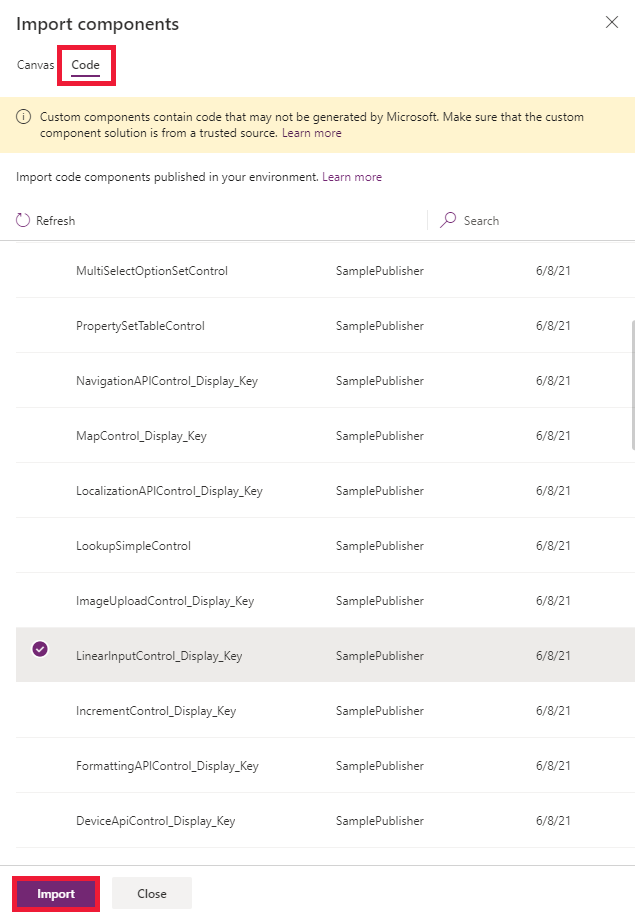Select ImageUploadControl_Display_Key row
This screenshot has width=635, height=921.
[x=165, y=601]
